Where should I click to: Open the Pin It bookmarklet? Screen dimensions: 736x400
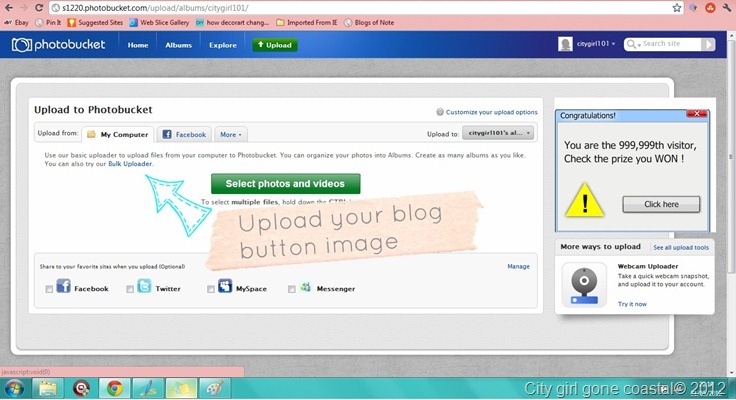(48, 22)
